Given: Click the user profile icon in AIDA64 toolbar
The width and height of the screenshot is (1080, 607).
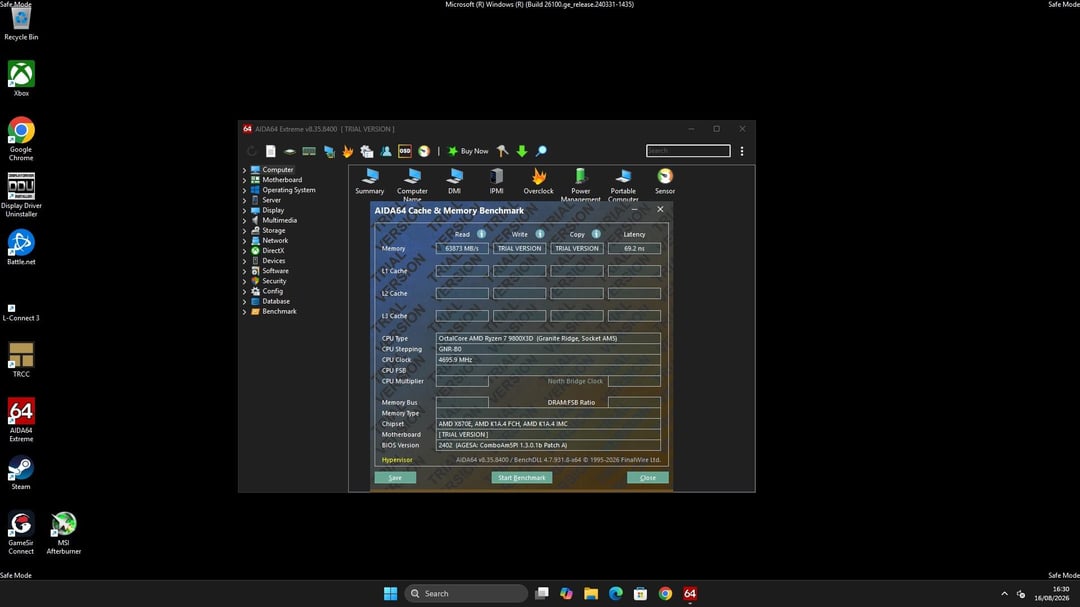Looking at the screenshot, I should (386, 151).
